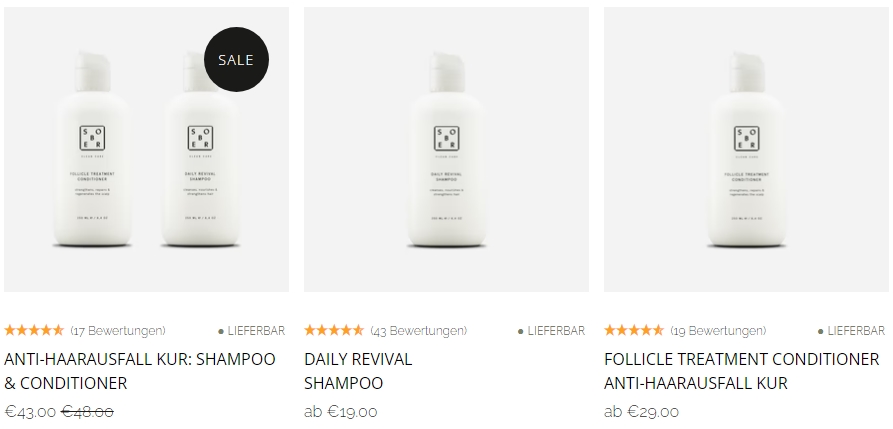Click Anti-Haarausfall Kur: Shampoo & Conditioner title

[x=140, y=371]
